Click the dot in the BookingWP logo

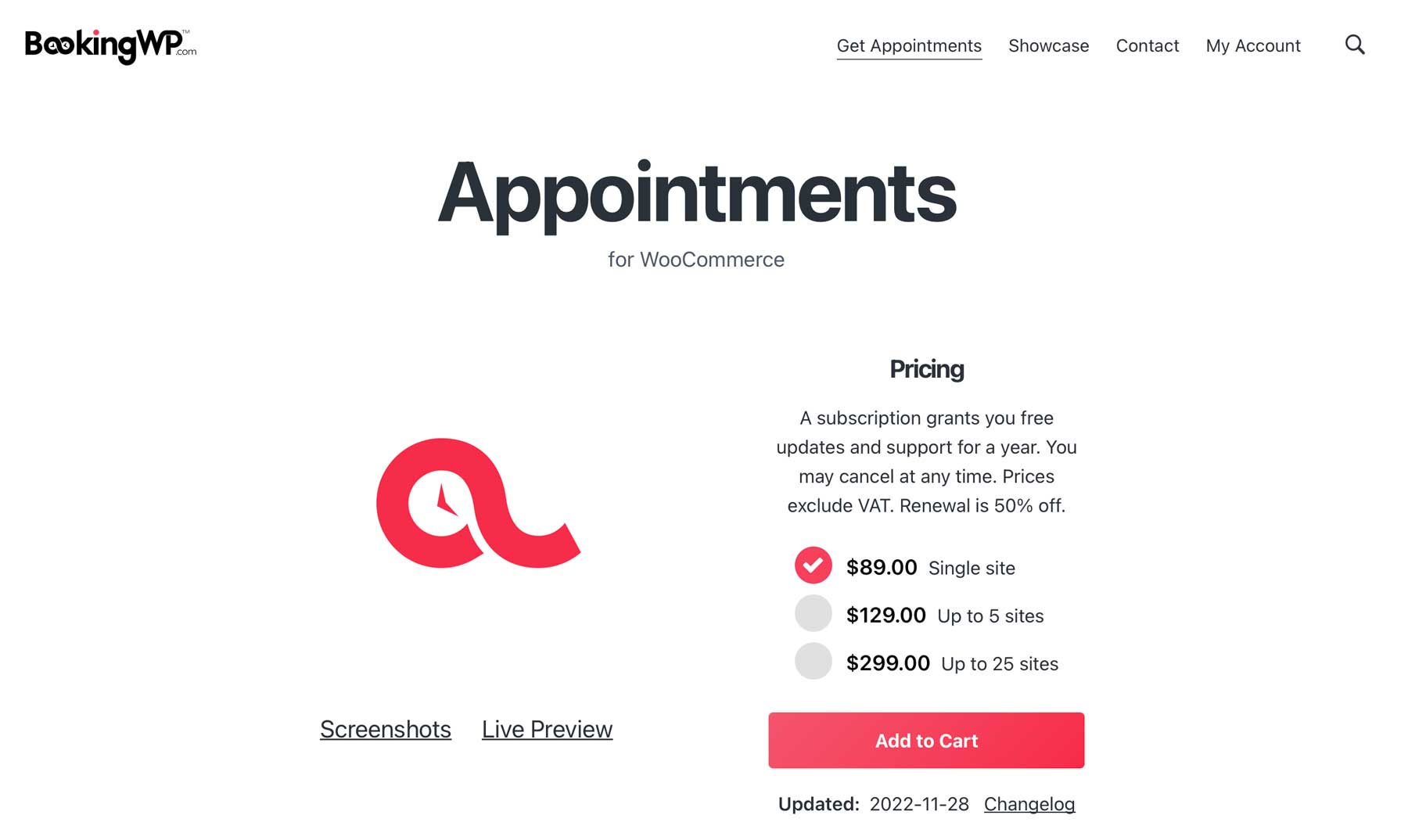click(x=96, y=32)
